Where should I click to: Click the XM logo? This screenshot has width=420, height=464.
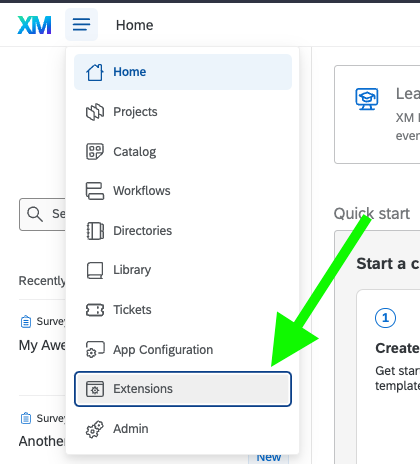[x=34, y=25]
